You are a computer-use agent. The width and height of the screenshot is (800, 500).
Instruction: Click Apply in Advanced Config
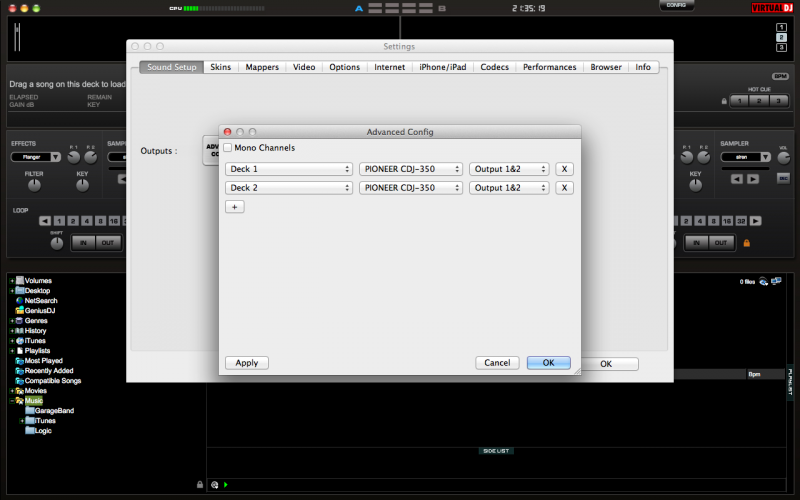coord(247,363)
